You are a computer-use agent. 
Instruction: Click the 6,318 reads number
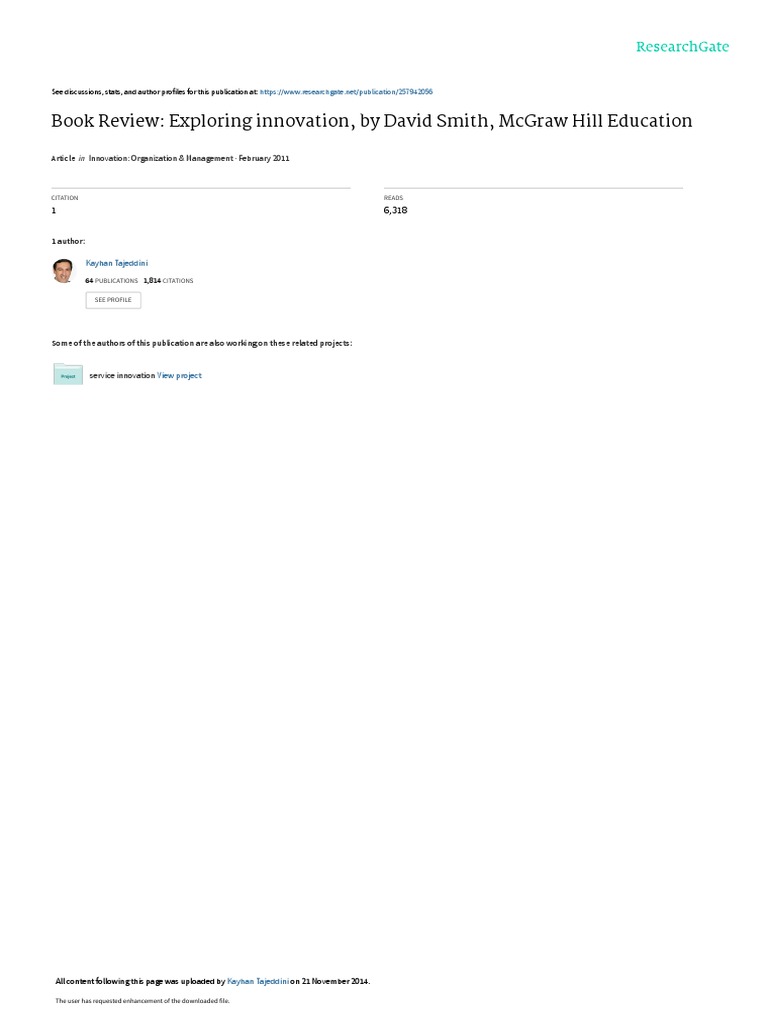[395, 210]
